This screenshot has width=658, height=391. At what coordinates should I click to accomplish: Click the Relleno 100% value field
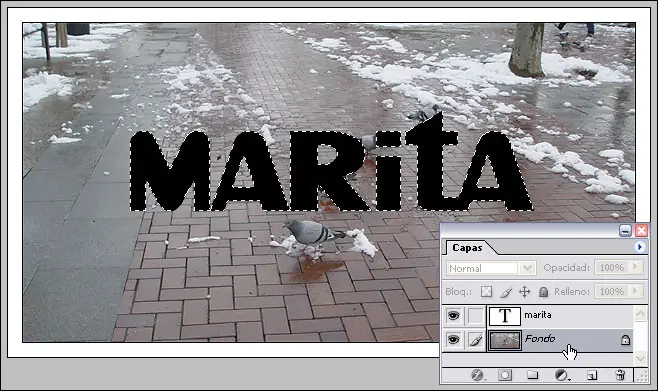pos(613,291)
